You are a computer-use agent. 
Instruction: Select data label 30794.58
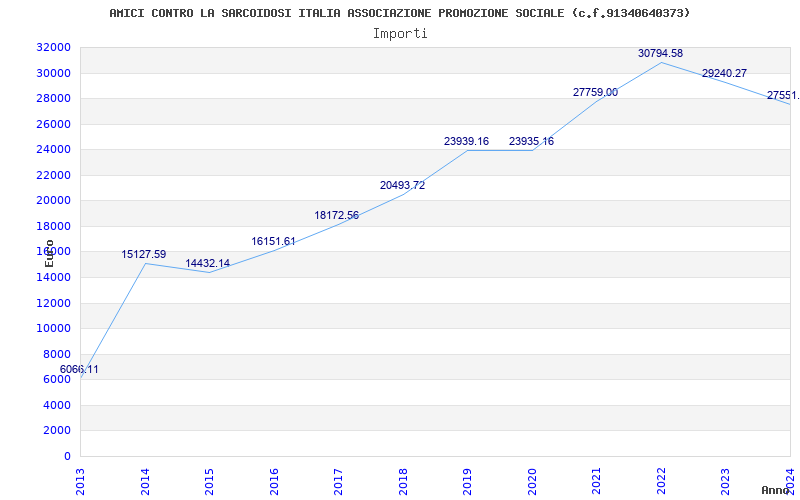660,53
